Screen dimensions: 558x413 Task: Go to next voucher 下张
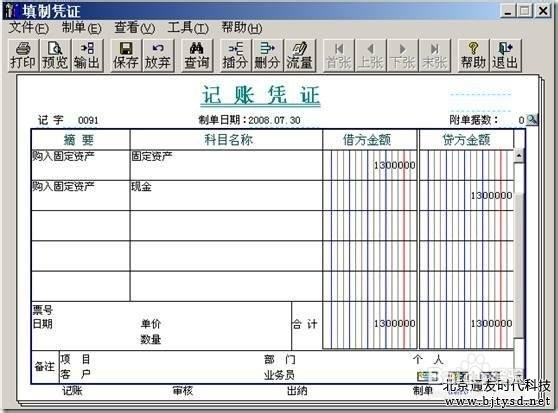pyautogui.click(x=402, y=56)
